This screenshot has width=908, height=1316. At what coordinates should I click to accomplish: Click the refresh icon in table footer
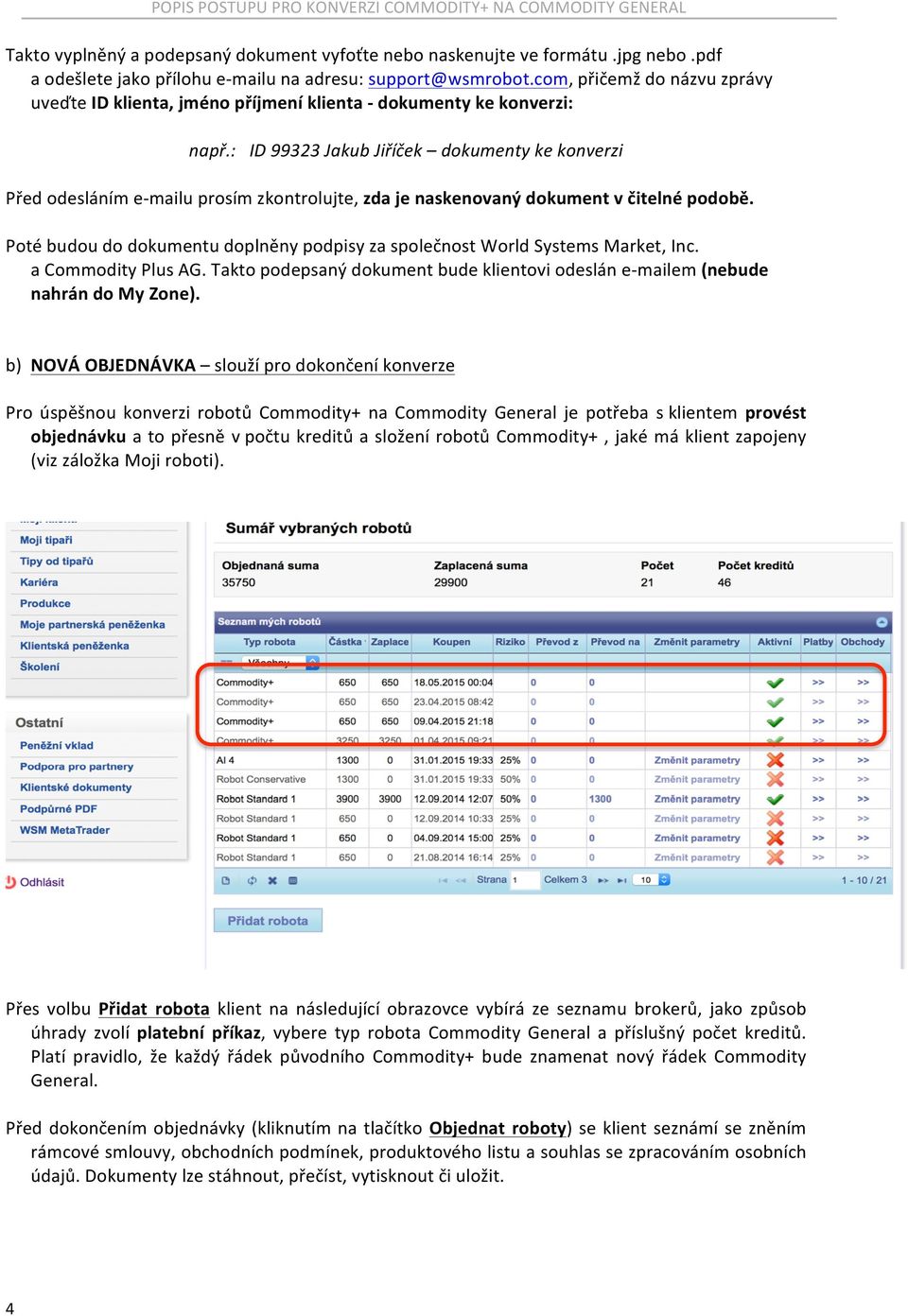pyautogui.click(x=253, y=880)
